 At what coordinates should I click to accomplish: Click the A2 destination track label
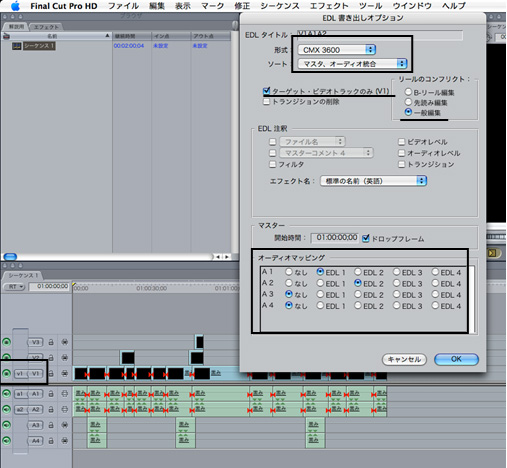[35, 409]
